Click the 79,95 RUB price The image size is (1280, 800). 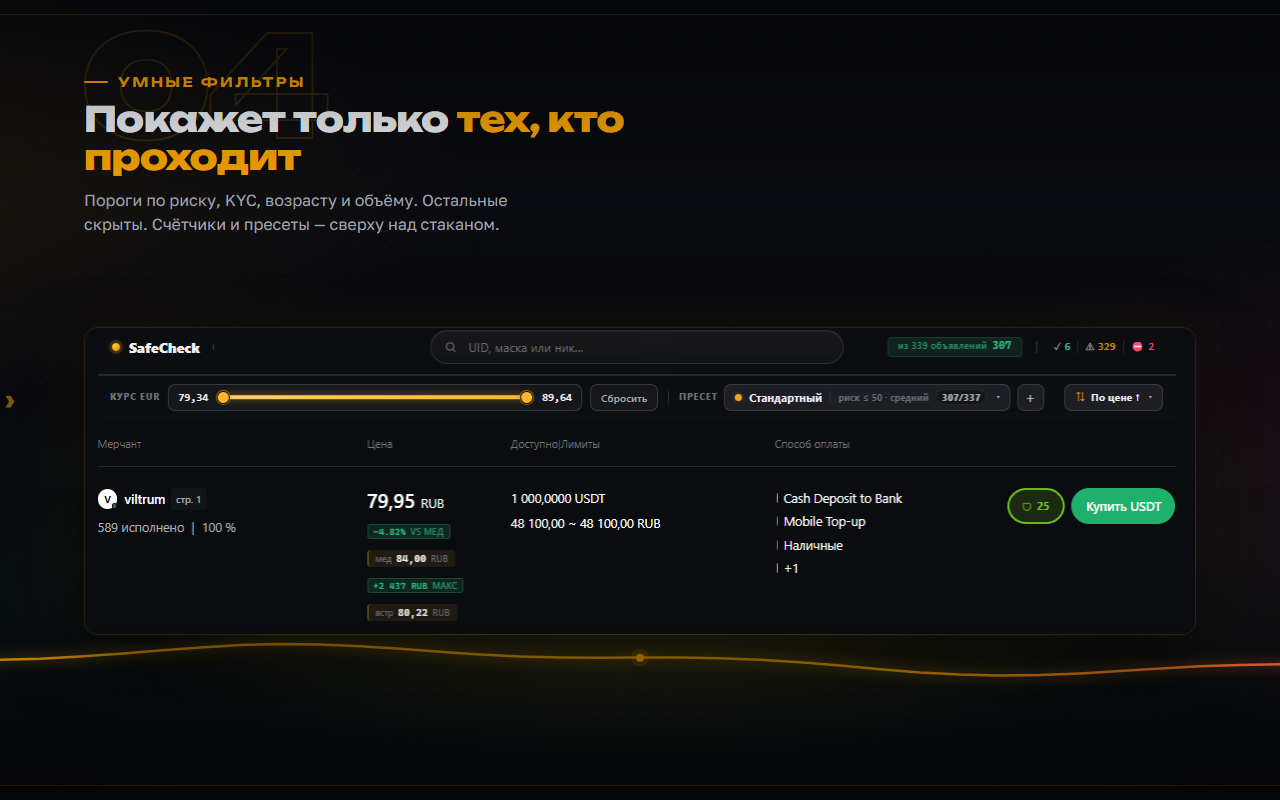pos(406,501)
